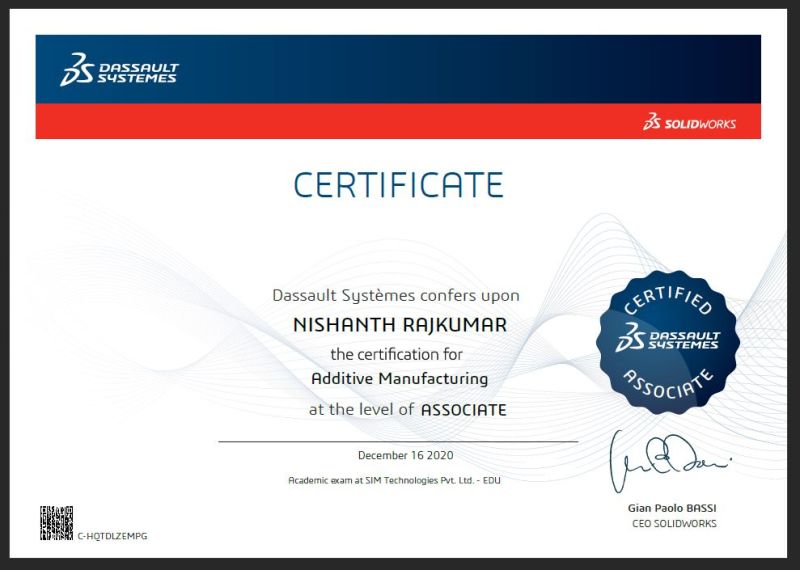800x570 pixels.
Task: Click the QR code at the bottom left
Action: pyautogui.click(x=57, y=523)
